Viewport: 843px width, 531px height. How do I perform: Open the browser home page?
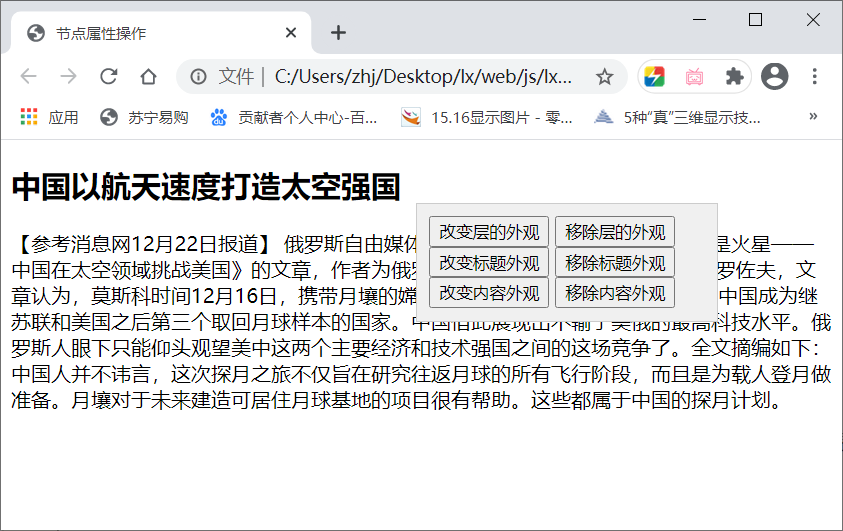pos(148,76)
